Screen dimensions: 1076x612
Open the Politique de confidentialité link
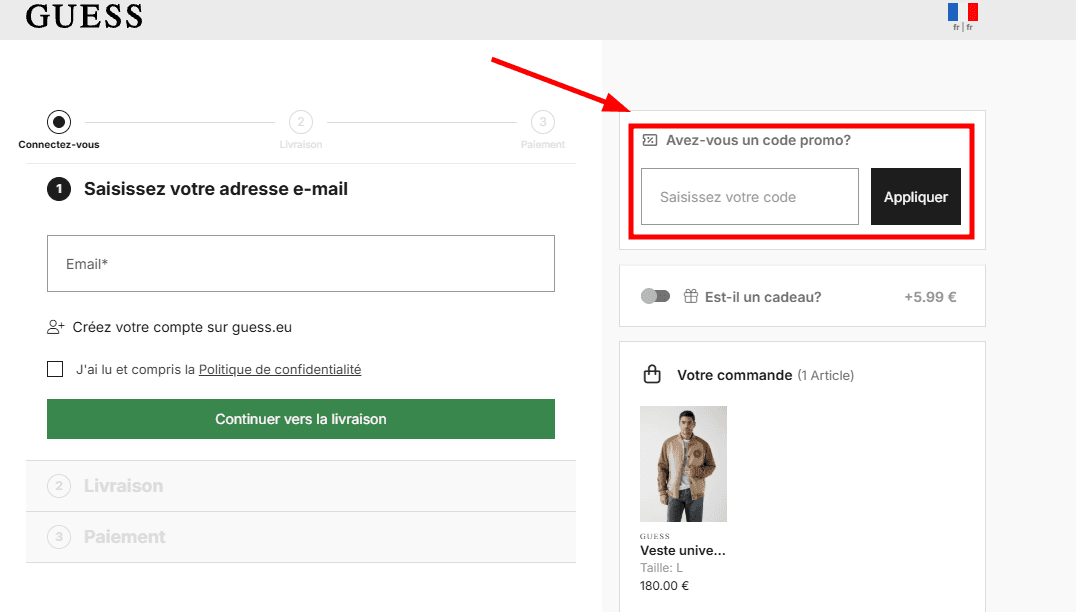tap(280, 369)
